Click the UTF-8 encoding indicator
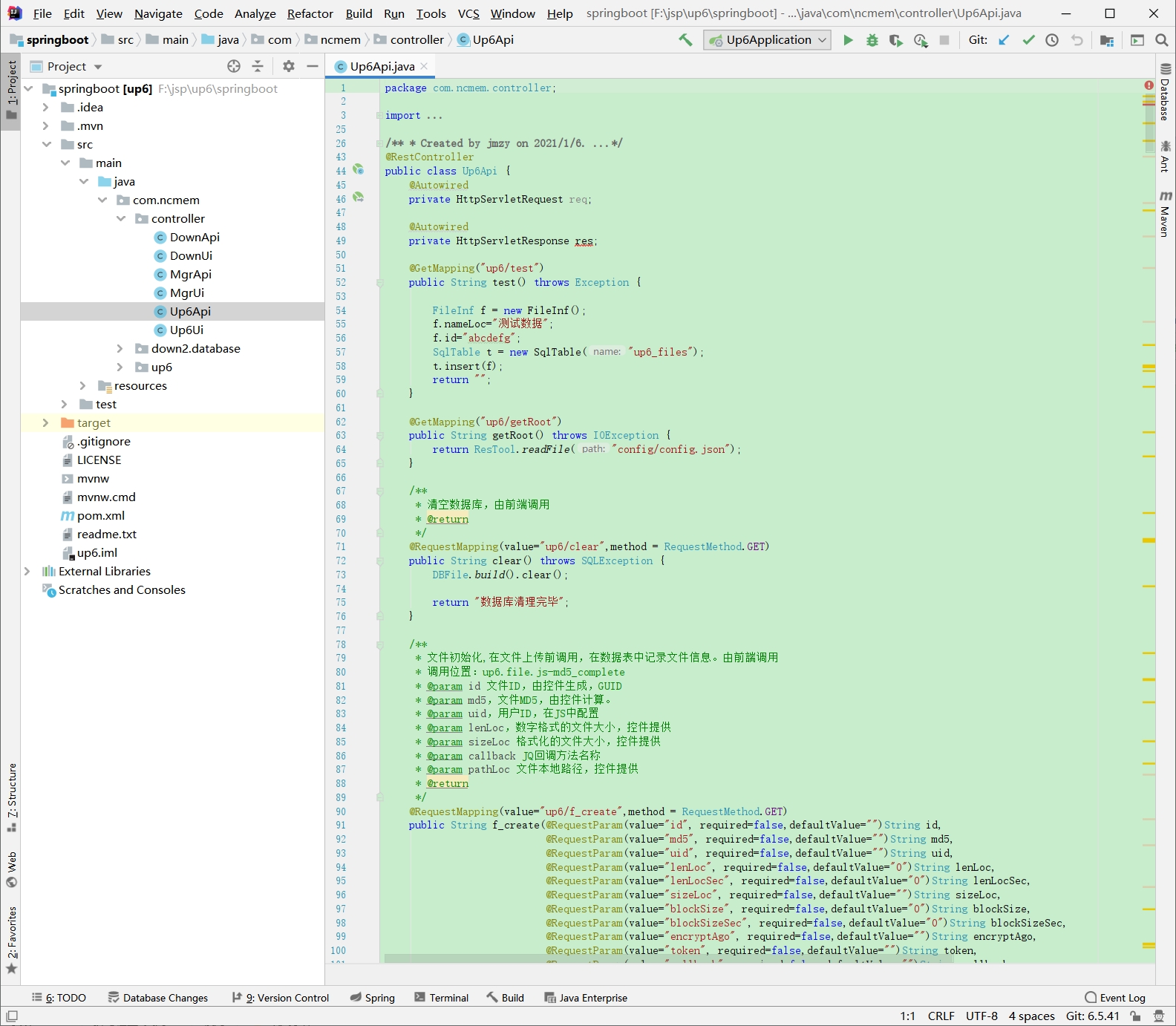This screenshot has height=1026, width=1176. coord(981,1016)
